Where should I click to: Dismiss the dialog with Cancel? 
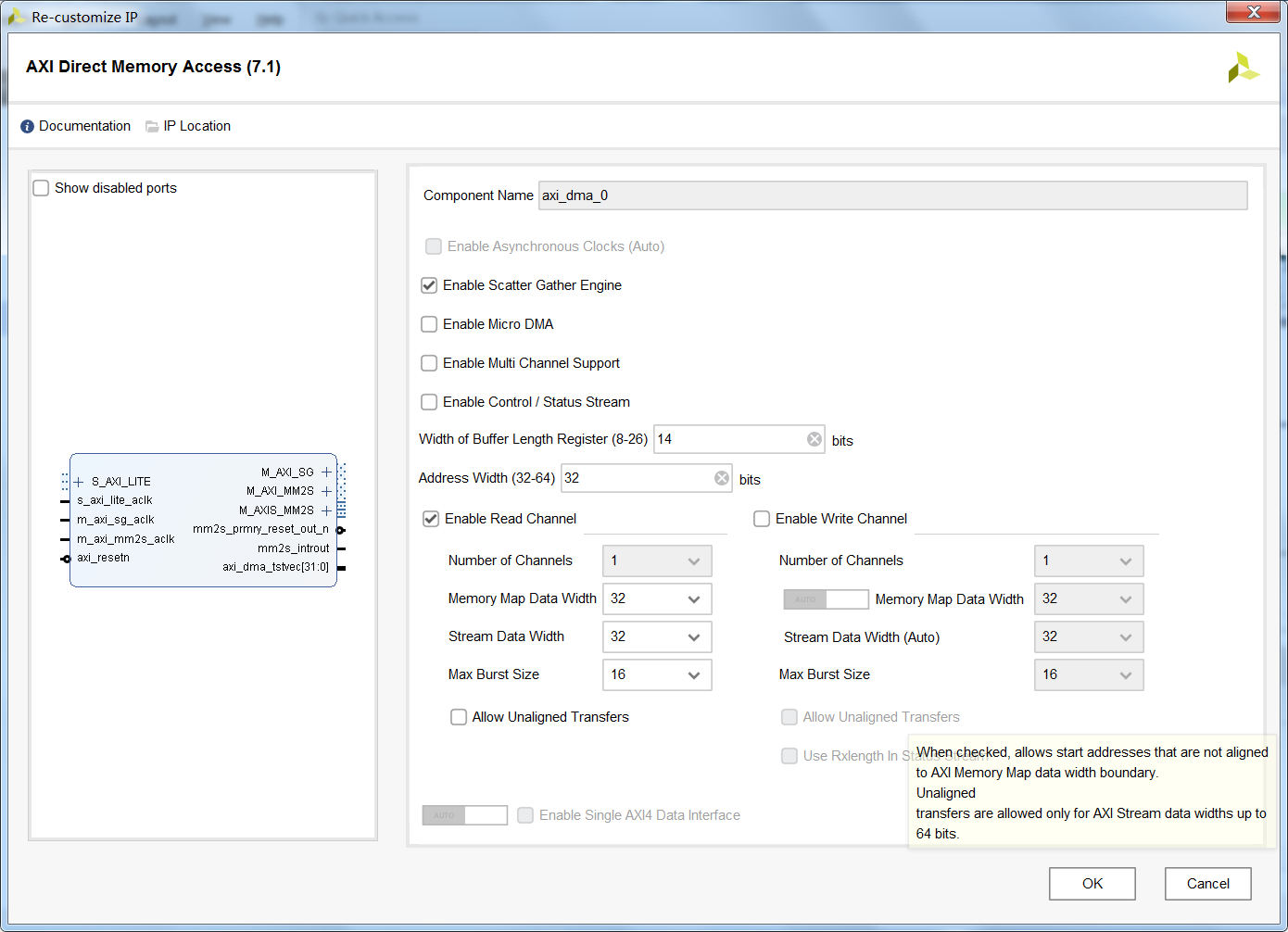tap(1207, 883)
